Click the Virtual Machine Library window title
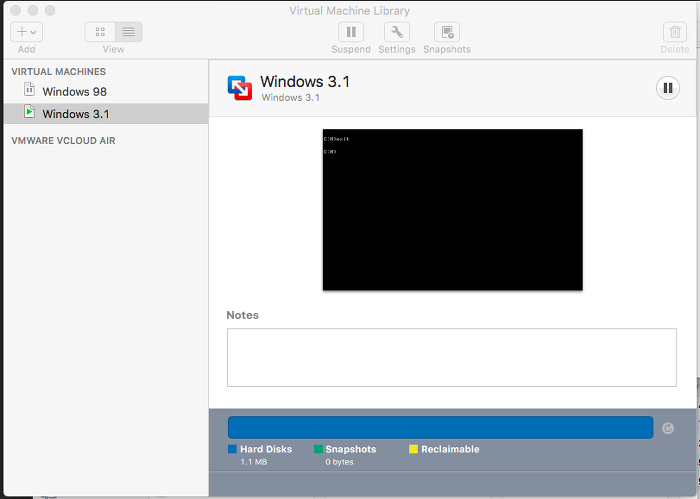The height and width of the screenshot is (499, 700). tap(350, 11)
